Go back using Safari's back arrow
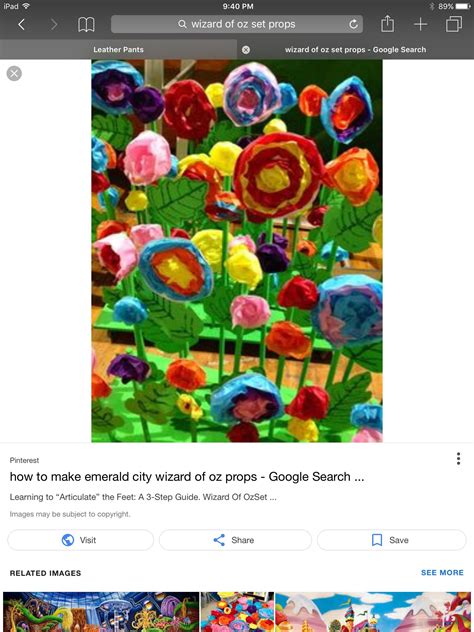Viewport: 474px width, 632px height. coord(22,25)
